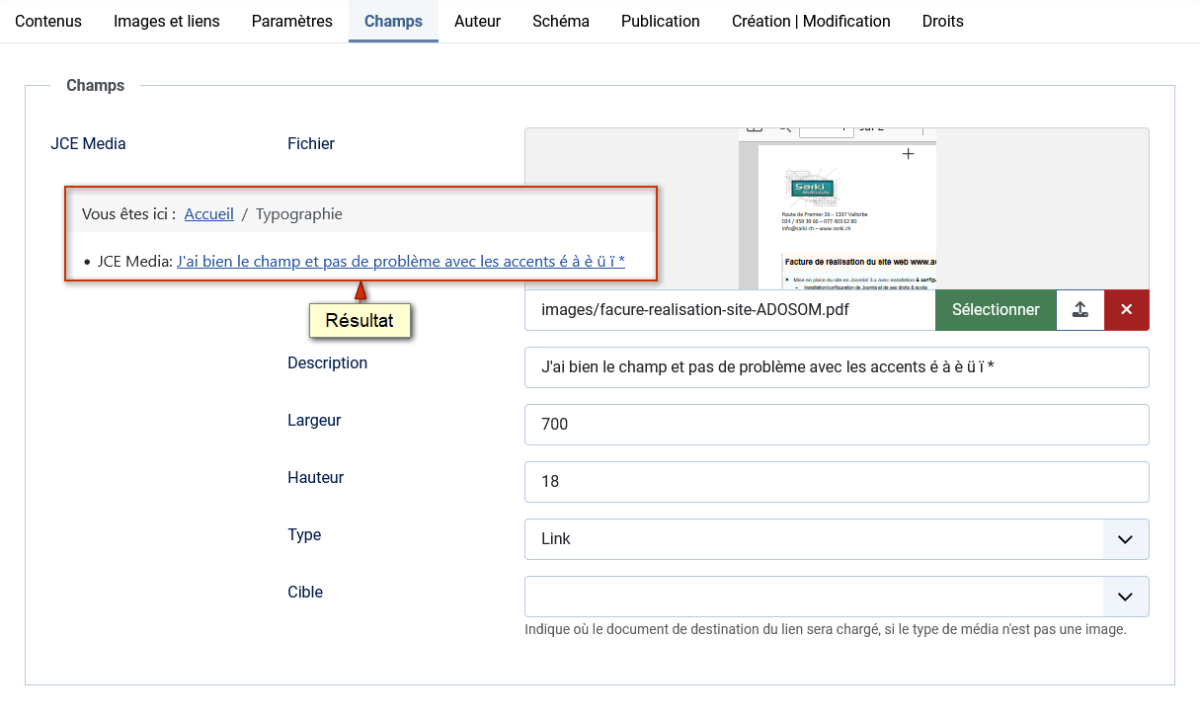The height and width of the screenshot is (708, 1200).
Task: Open the Type dropdown showing Link
Action: (837, 539)
